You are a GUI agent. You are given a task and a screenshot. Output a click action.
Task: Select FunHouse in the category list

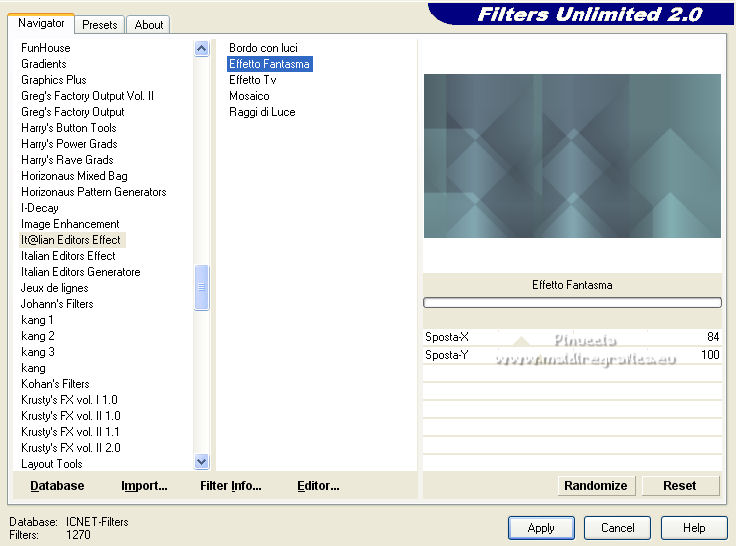point(46,48)
